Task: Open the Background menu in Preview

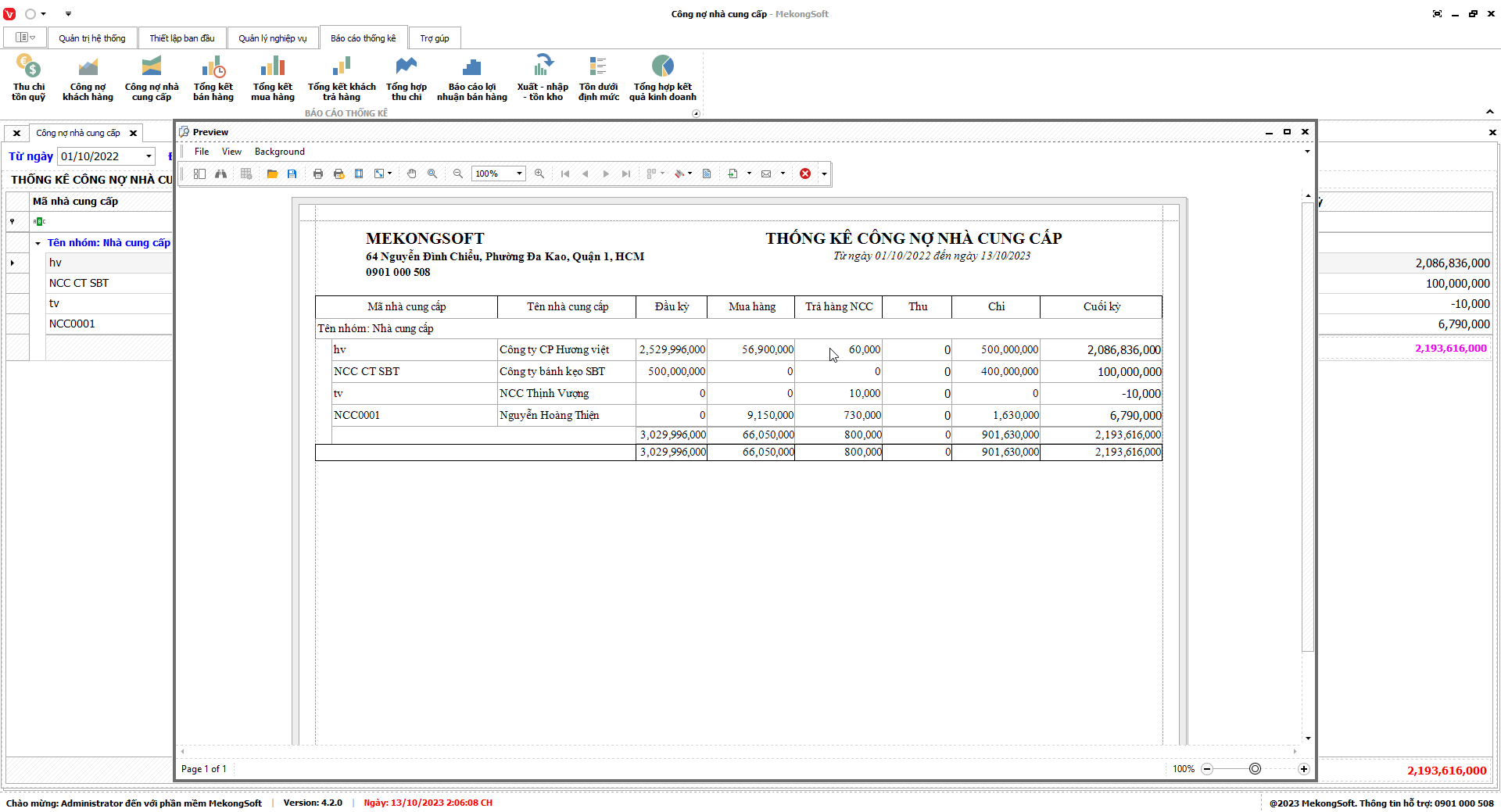Action: [279, 152]
